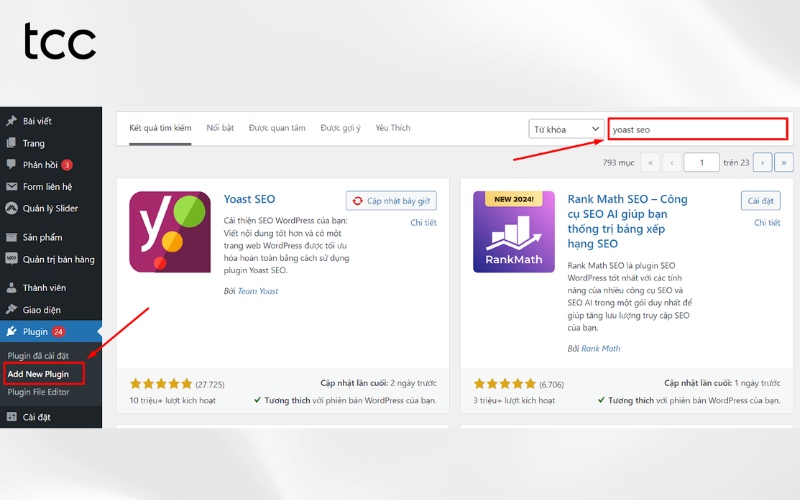This screenshot has width=800, height=500.
Task: Open Chi tiết for Yoast SEO
Action: click(423, 222)
